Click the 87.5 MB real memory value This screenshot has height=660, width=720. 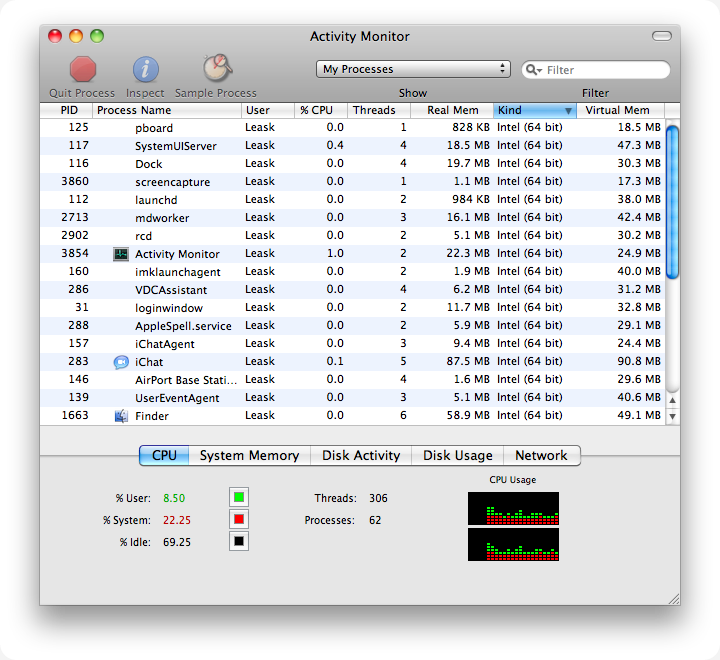468,361
